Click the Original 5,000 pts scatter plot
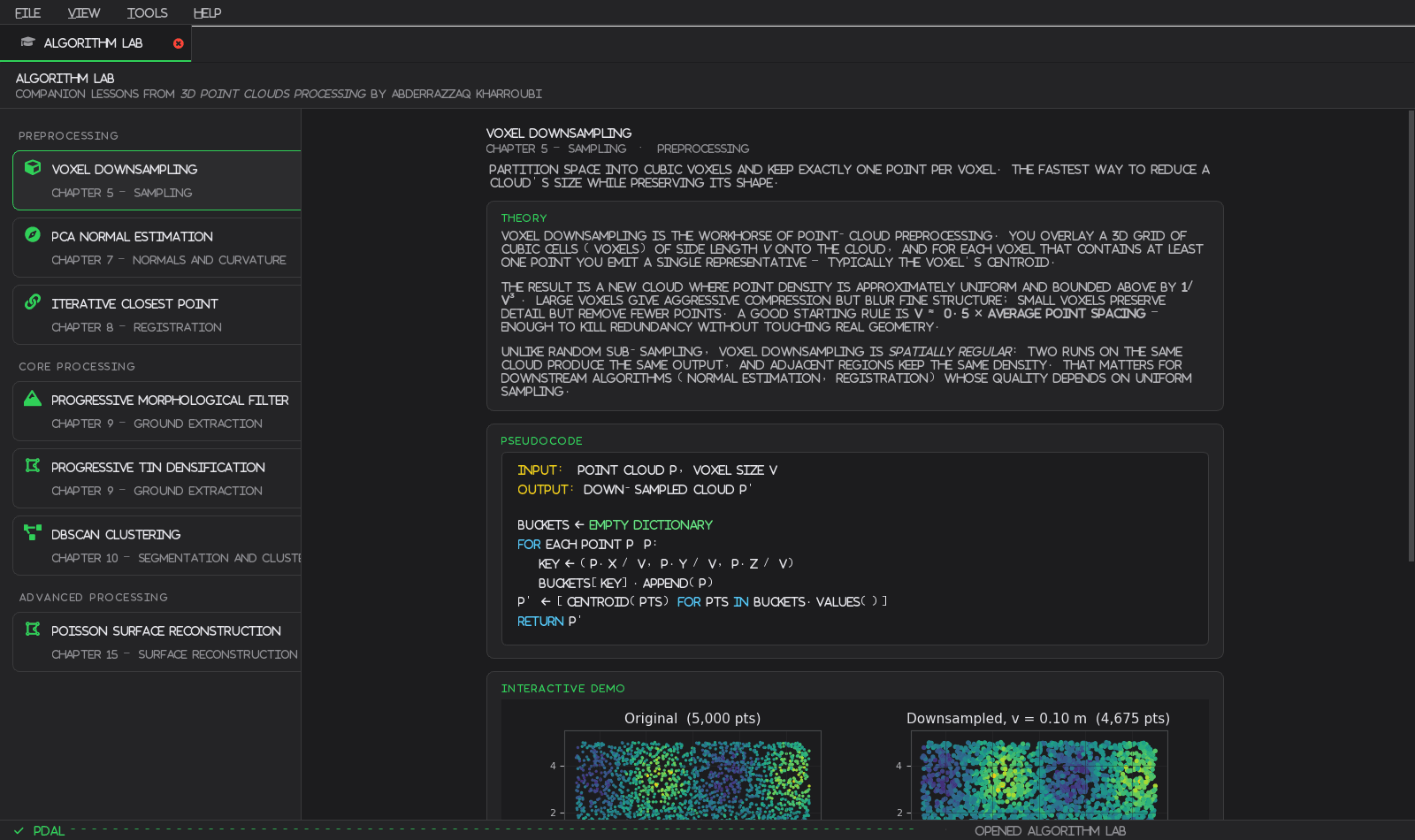Viewport: 1415px width, 840px height. click(692, 775)
